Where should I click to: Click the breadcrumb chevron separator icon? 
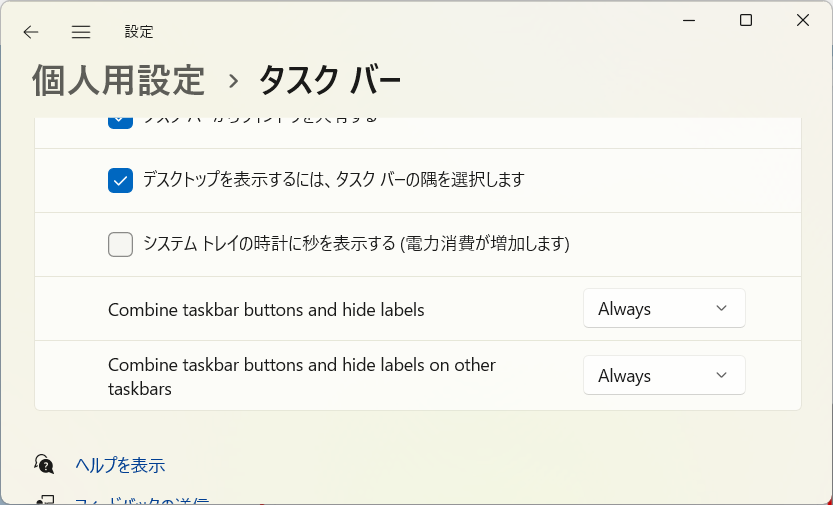click(233, 81)
